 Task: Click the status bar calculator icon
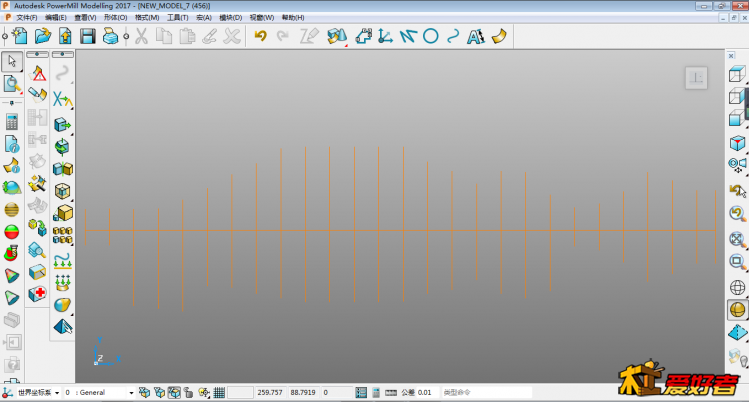point(376,392)
